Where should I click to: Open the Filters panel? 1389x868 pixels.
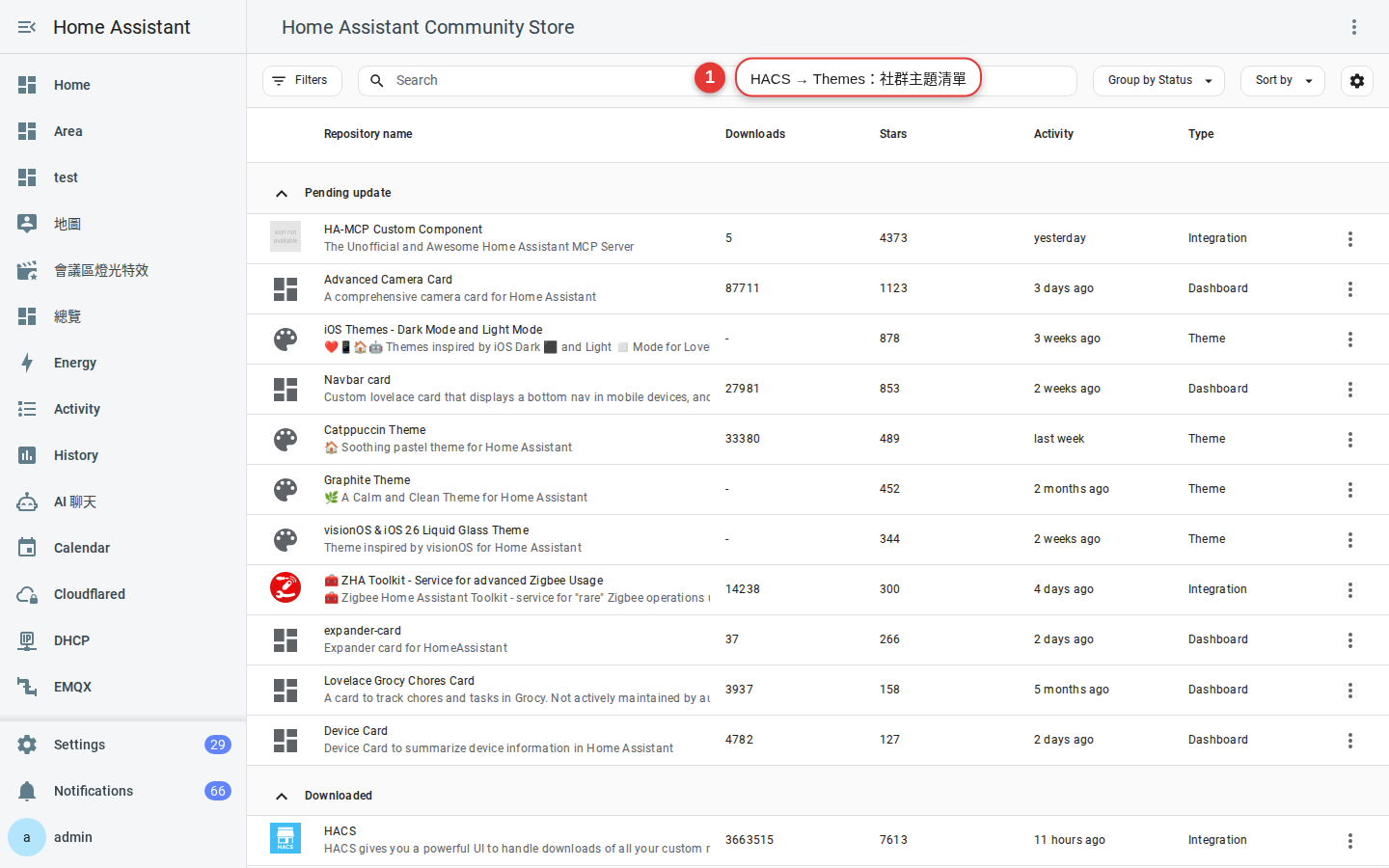[x=302, y=81]
